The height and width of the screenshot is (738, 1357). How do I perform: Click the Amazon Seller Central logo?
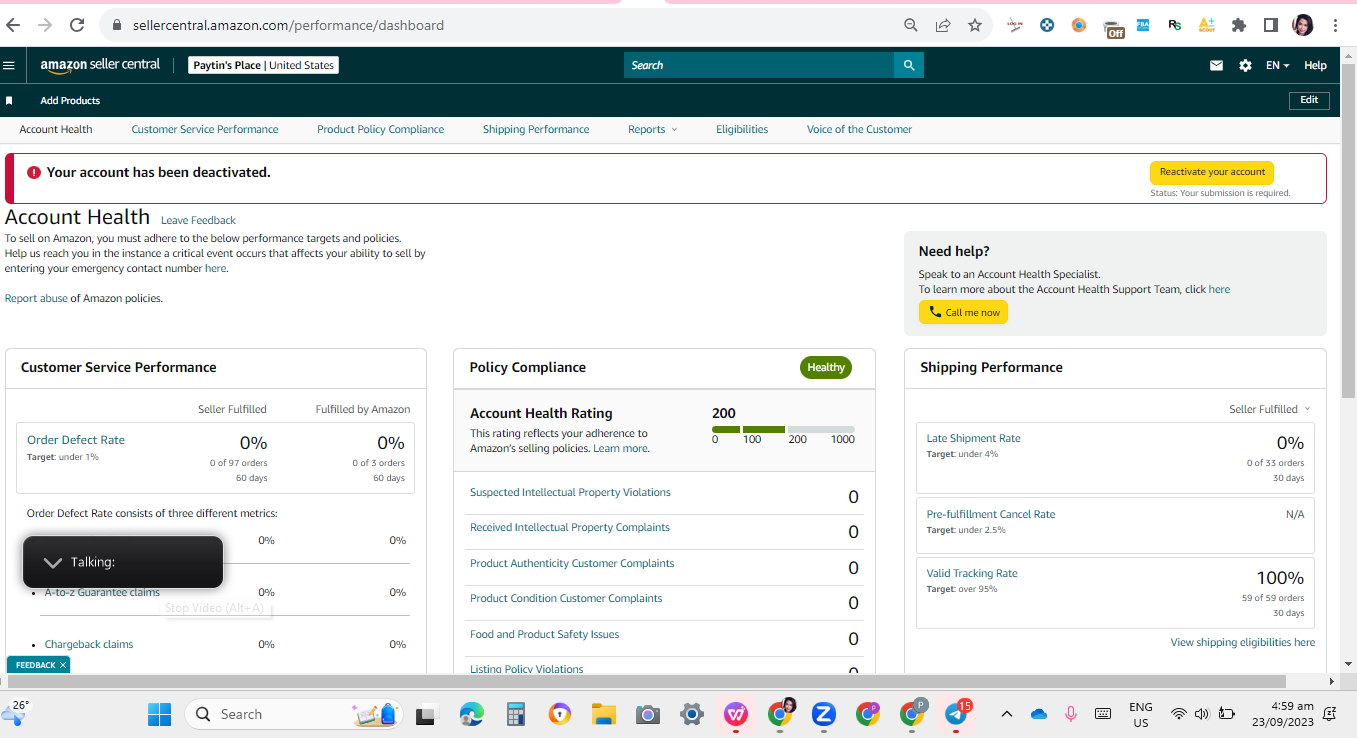(x=100, y=65)
